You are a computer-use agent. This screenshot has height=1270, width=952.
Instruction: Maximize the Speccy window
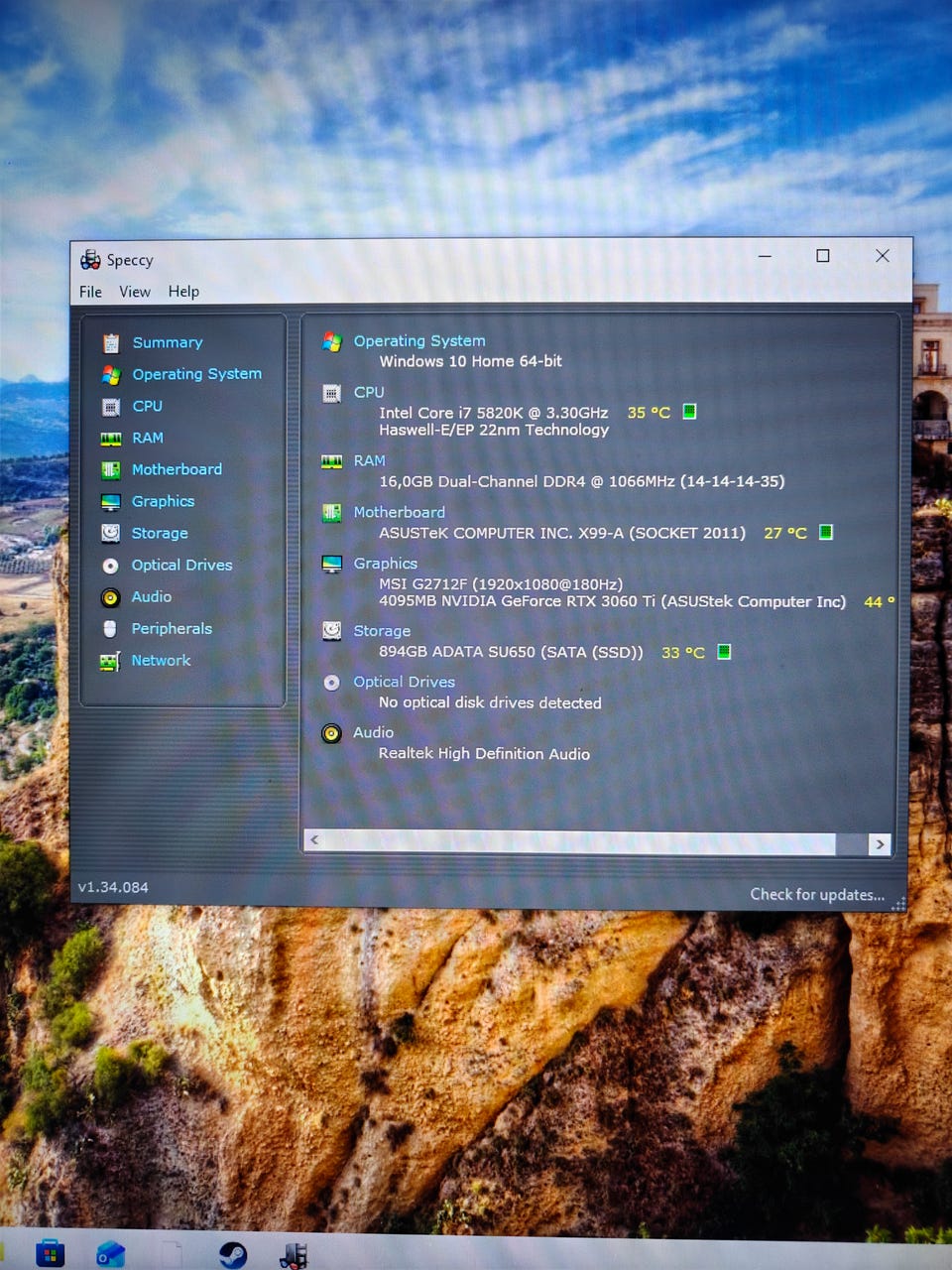click(822, 256)
